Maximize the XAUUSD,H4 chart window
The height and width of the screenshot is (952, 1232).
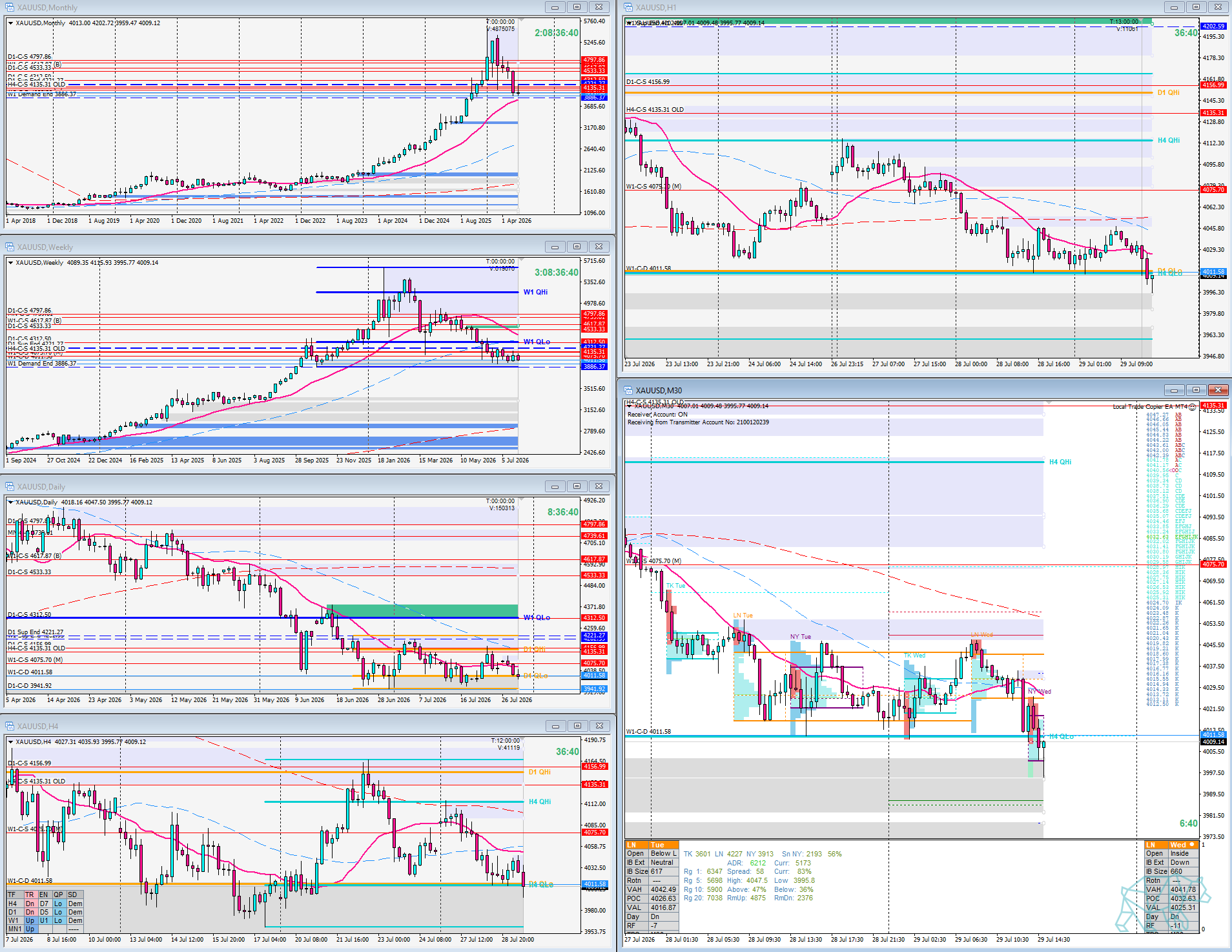577,726
